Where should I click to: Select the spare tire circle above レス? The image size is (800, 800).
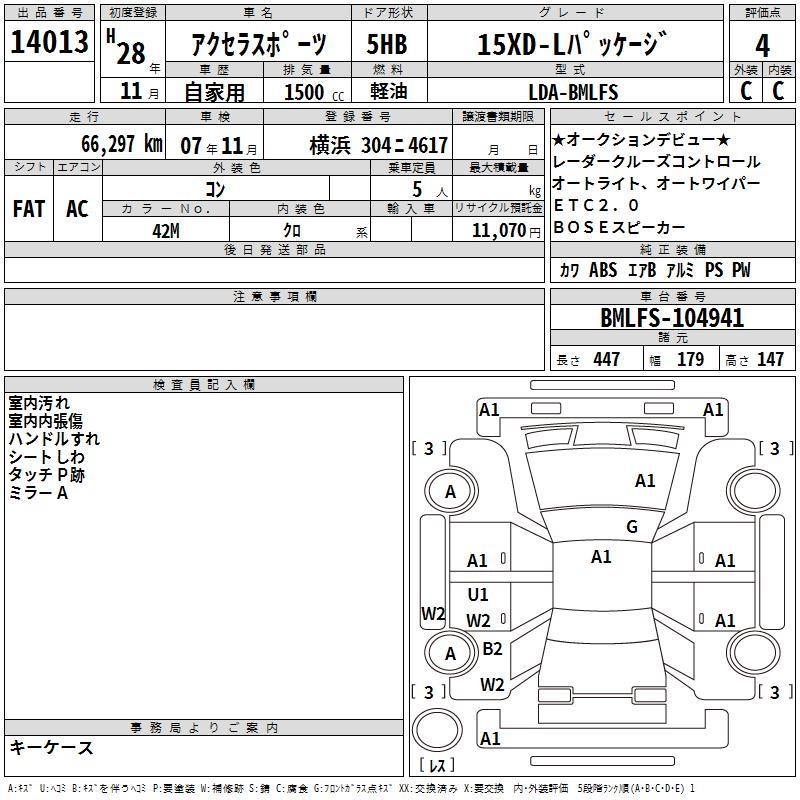point(437,731)
